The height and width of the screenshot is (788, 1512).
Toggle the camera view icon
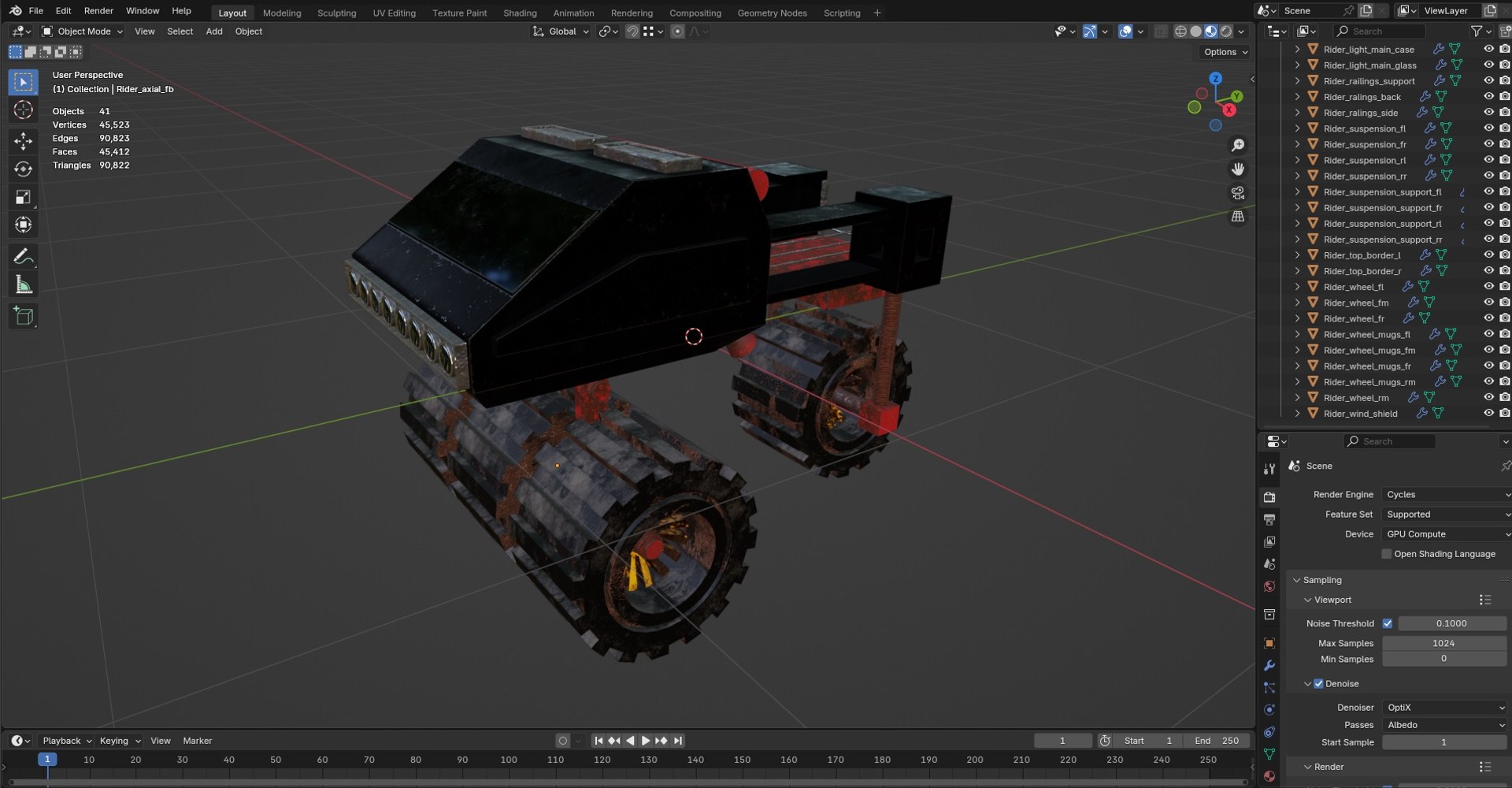tap(1238, 193)
